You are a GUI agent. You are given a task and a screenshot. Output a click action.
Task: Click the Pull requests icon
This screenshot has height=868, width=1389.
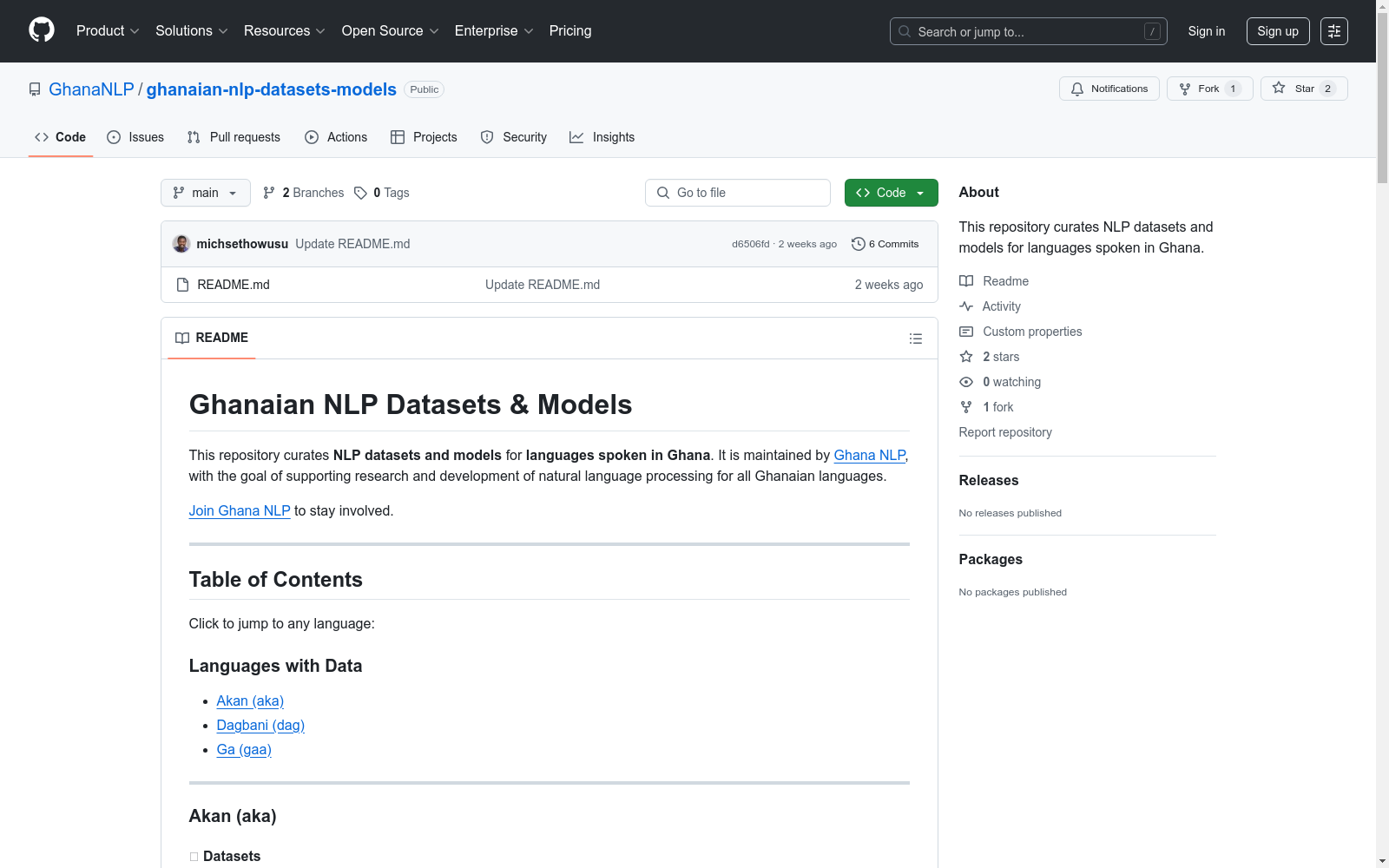[194, 137]
